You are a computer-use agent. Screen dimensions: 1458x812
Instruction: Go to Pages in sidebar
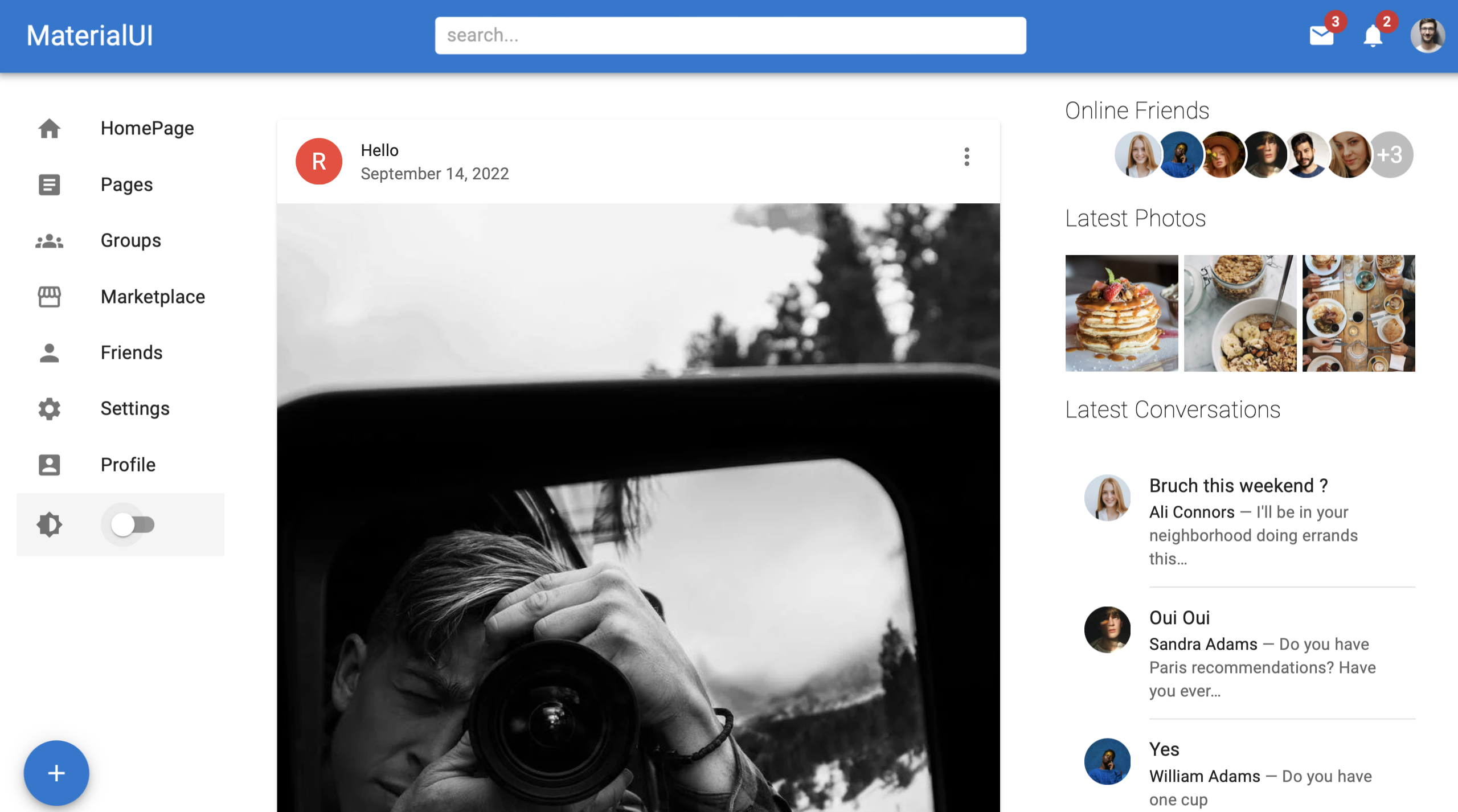click(126, 184)
